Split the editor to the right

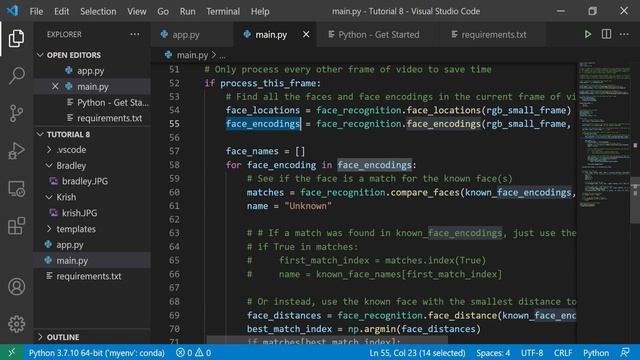pyautogui.click(x=607, y=34)
